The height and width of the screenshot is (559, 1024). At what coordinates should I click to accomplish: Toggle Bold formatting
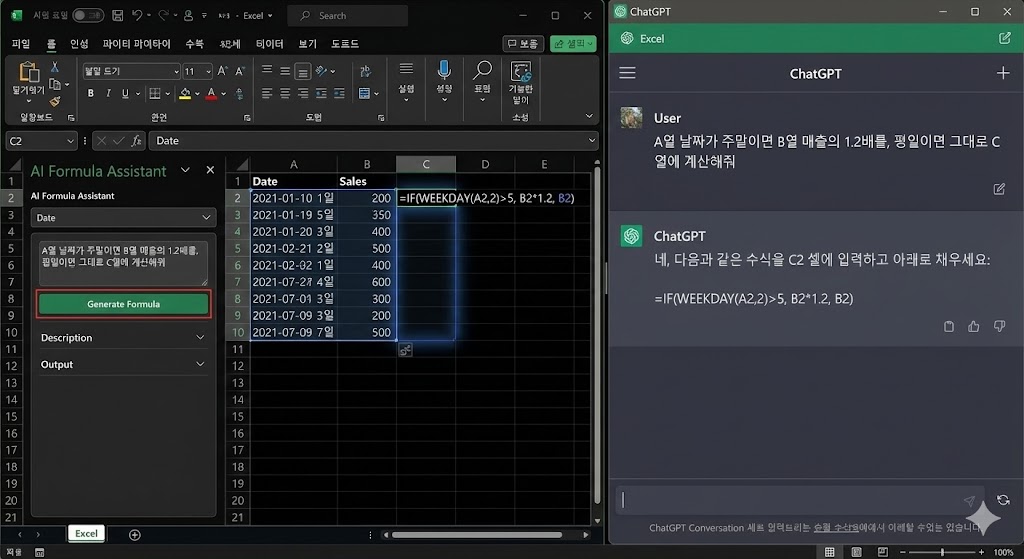click(x=91, y=93)
